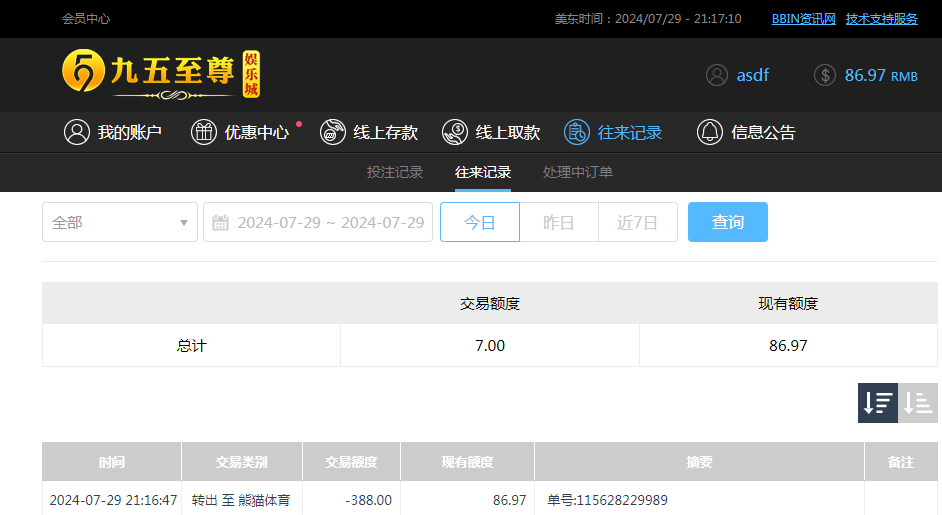Sort records in descending order icon
Screen dimensions: 942x515
[x=878, y=403]
